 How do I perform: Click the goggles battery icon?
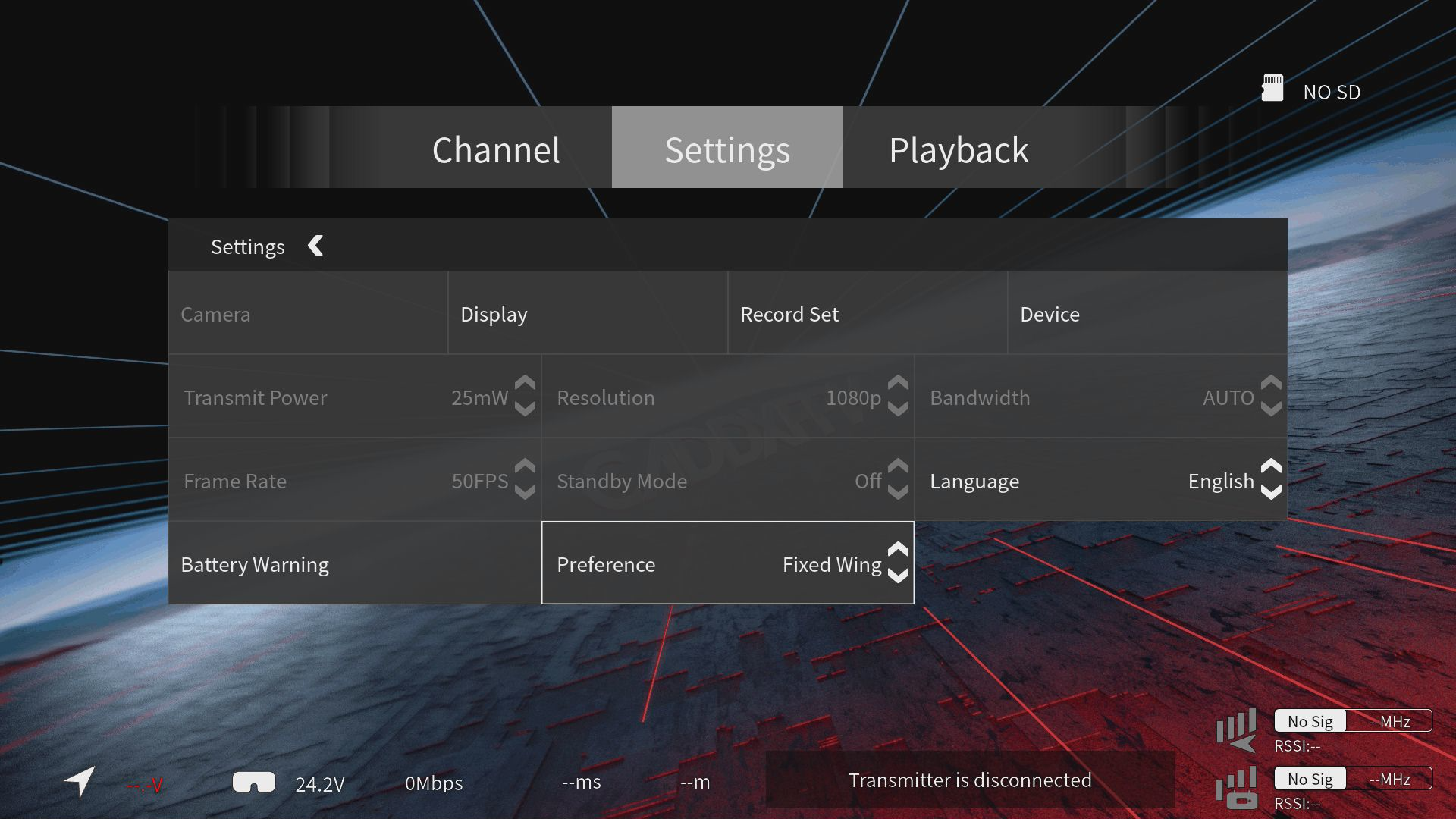coord(254,782)
